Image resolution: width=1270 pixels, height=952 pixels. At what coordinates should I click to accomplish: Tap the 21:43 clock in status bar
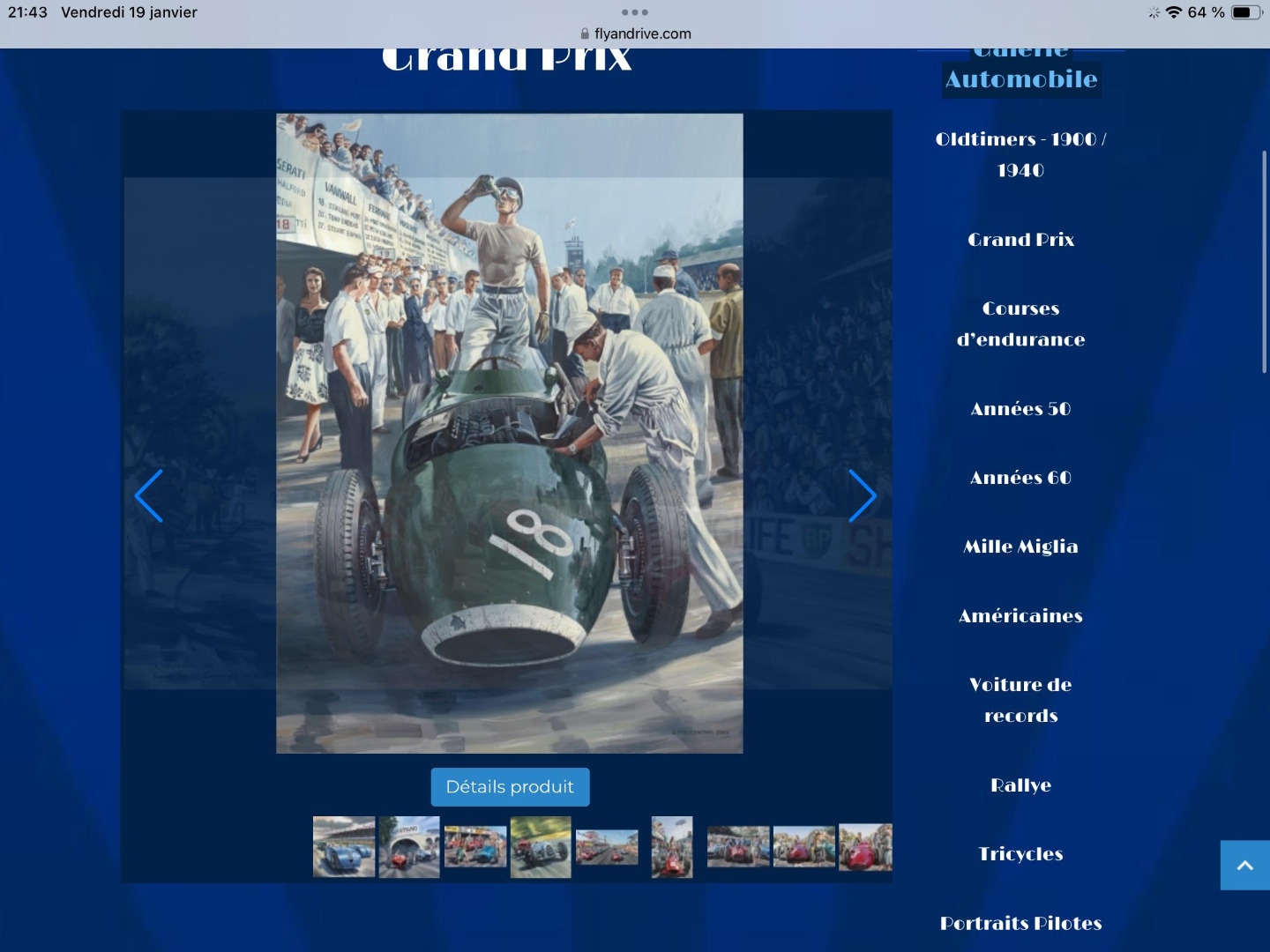27,12
